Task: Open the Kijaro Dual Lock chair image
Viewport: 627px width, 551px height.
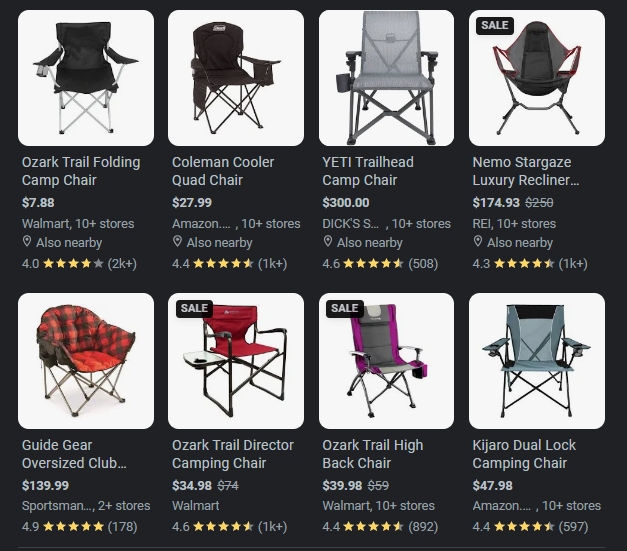Action: [537, 361]
